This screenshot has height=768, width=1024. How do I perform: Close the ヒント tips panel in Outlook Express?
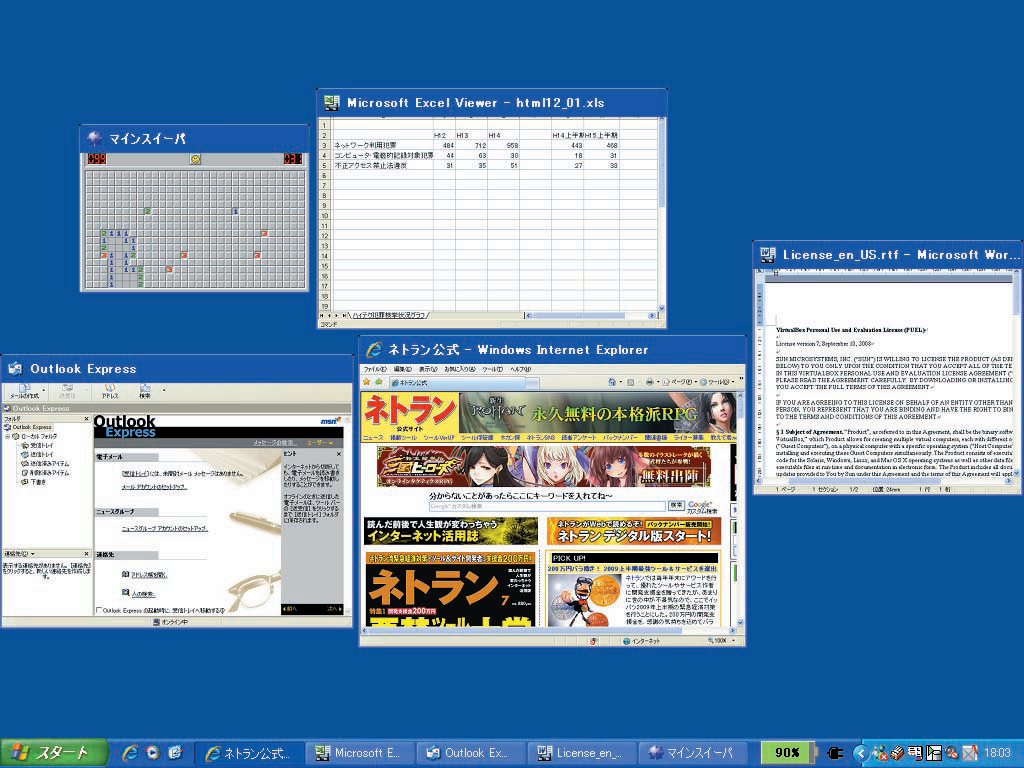click(x=338, y=453)
